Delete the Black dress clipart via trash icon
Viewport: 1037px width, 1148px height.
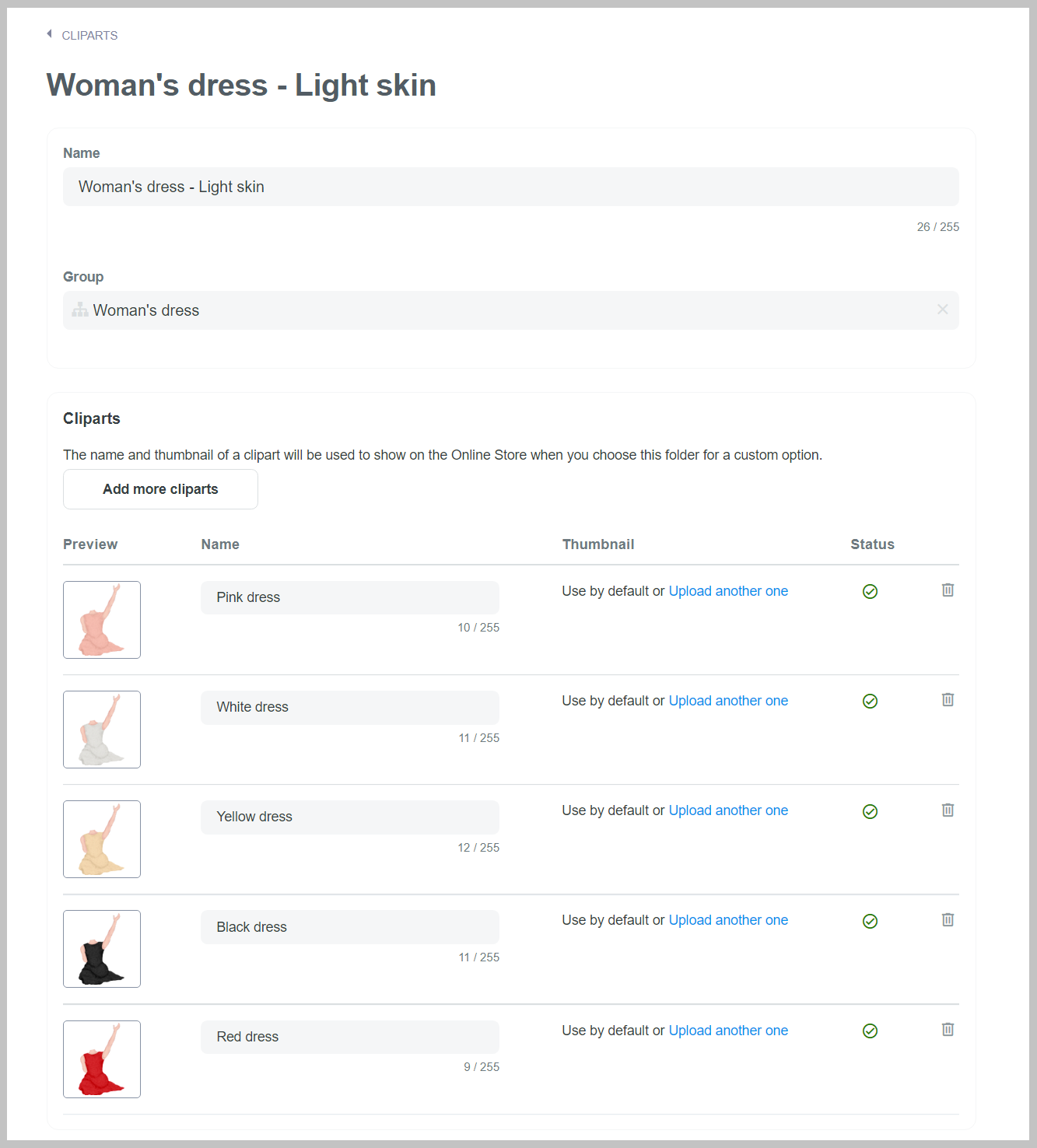(x=948, y=919)
